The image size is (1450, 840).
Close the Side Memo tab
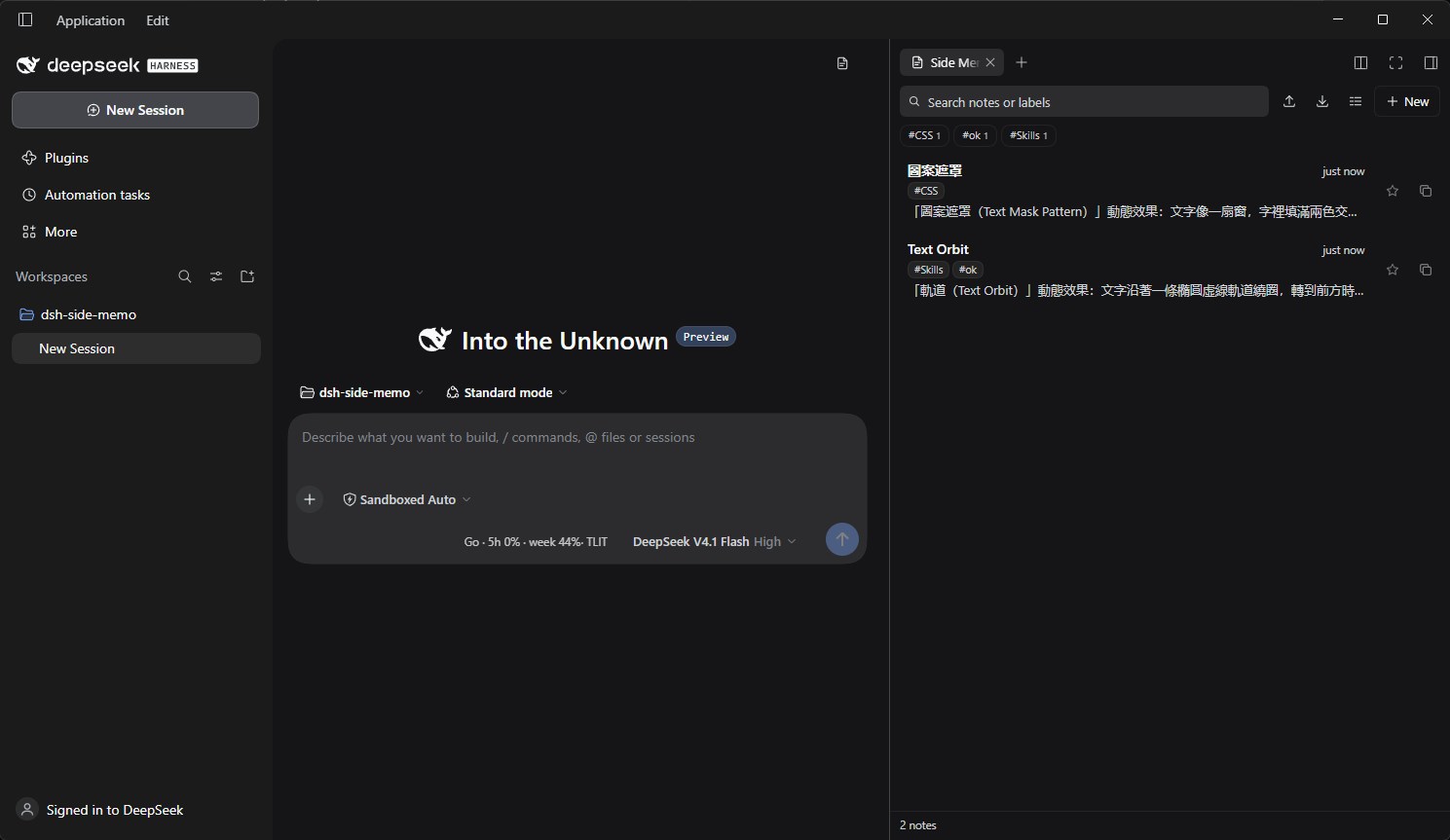pos(990,62)
